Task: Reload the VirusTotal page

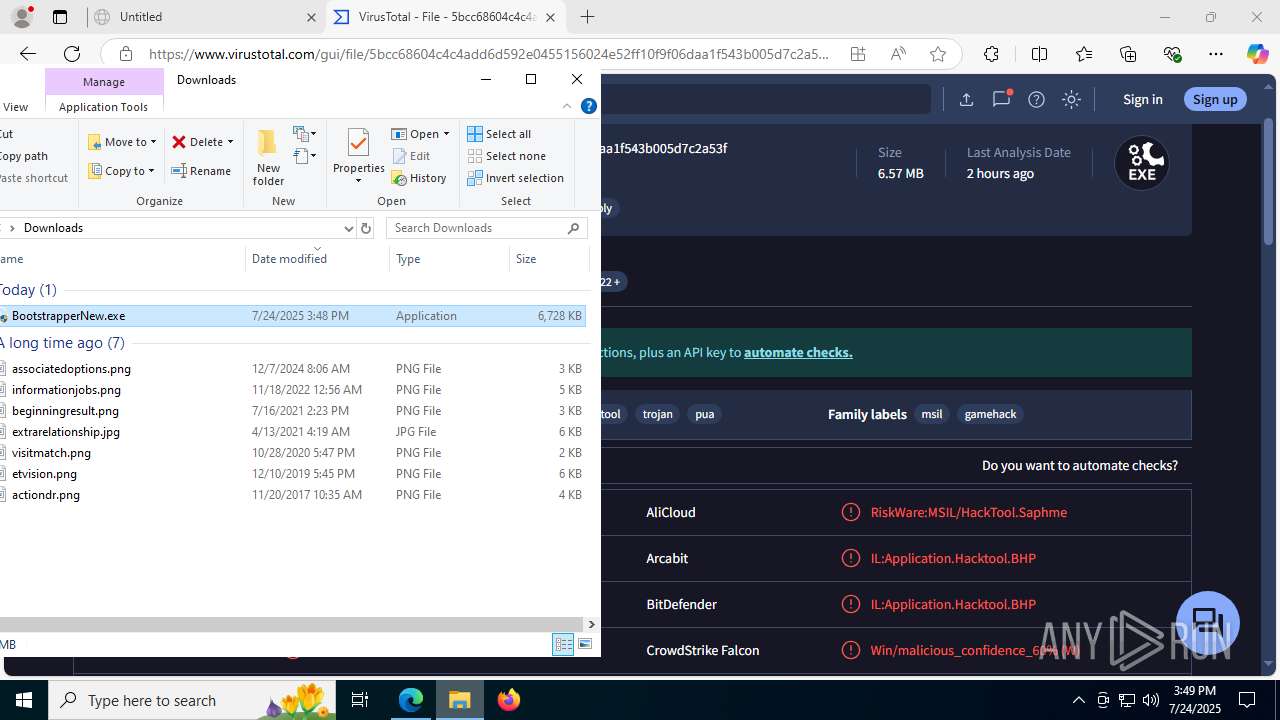Action: (x=72, y=54)
